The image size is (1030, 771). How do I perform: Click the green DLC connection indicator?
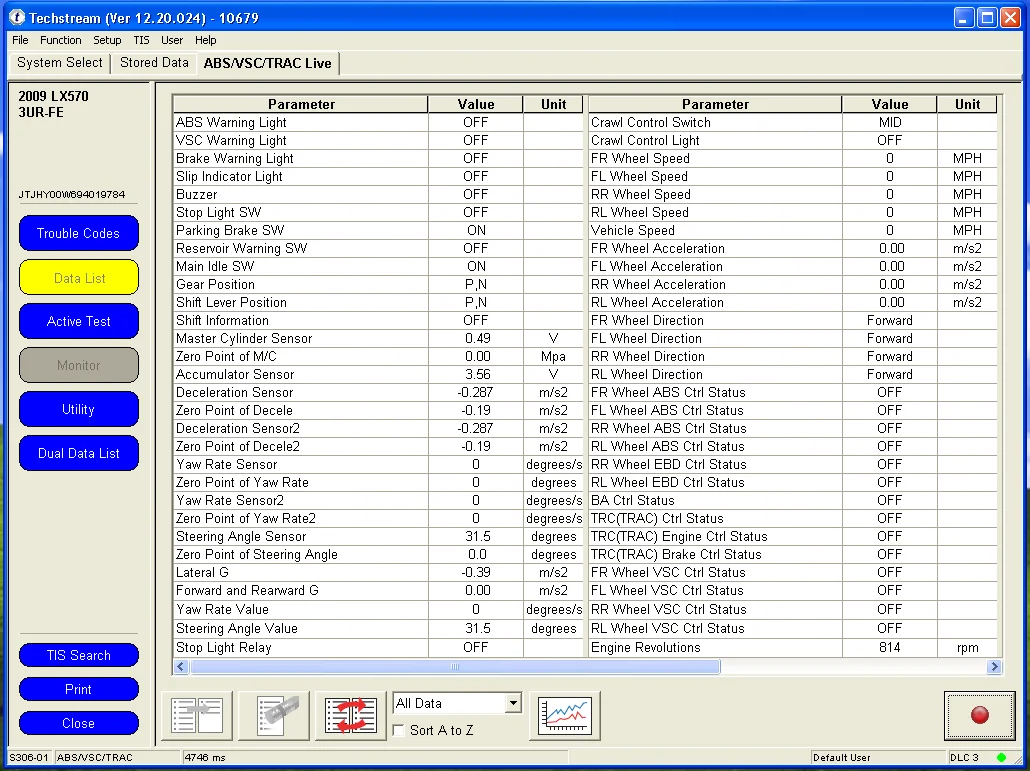pyautogui.click(x=1001, y=757)
